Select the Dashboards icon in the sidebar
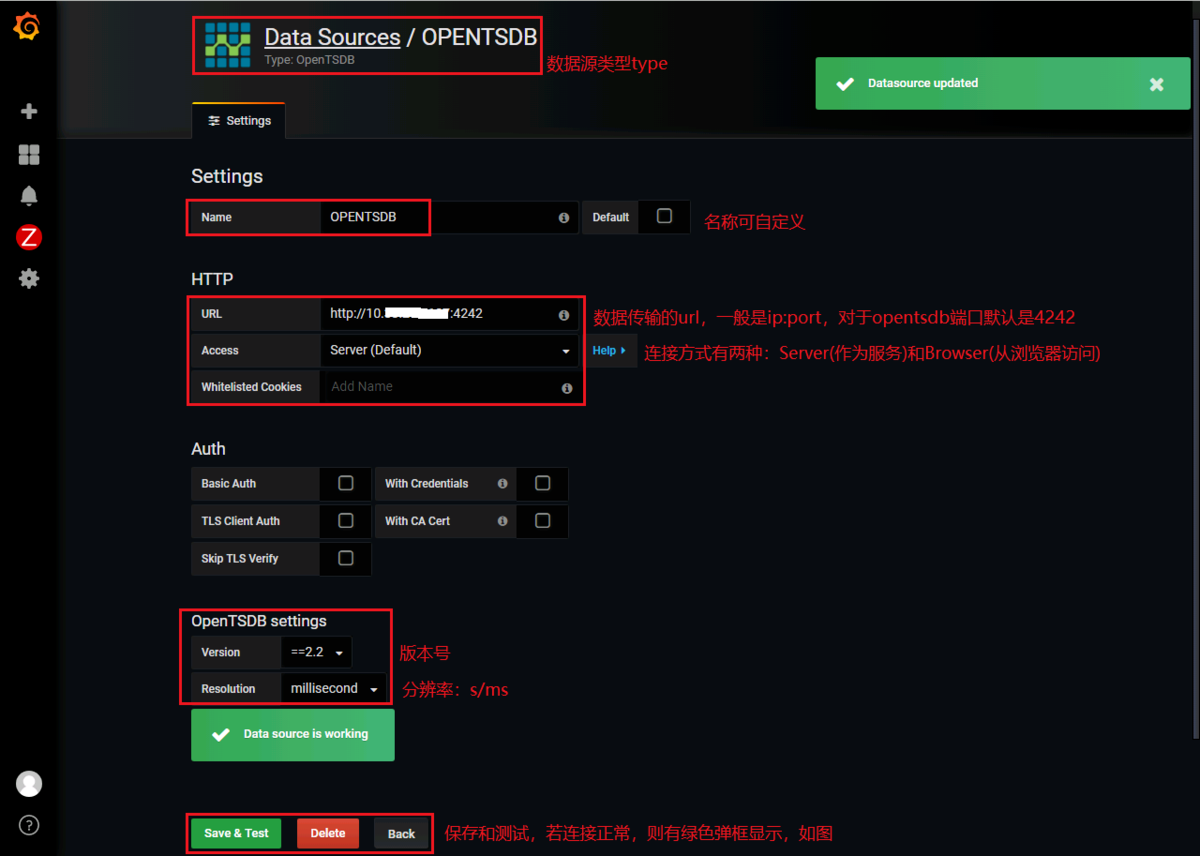Image resolution: width=1200 pixels, height=856 pixels. [28, 154]
